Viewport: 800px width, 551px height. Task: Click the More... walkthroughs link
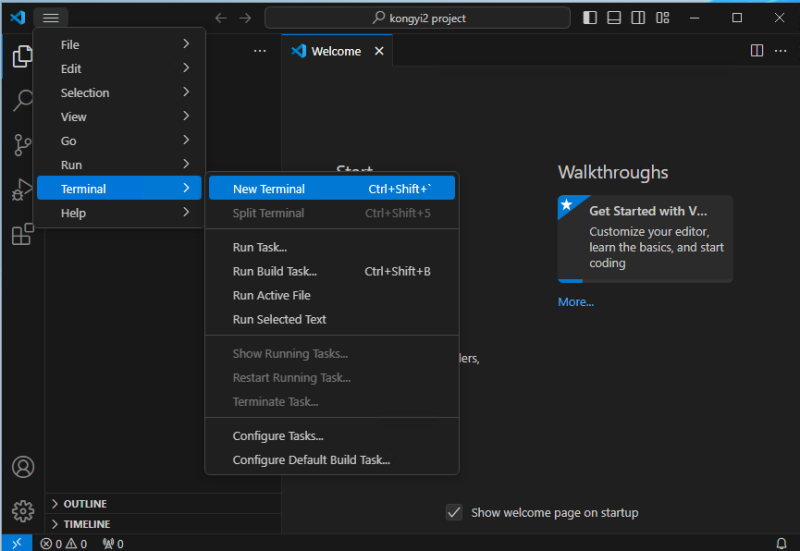[576, 302]
